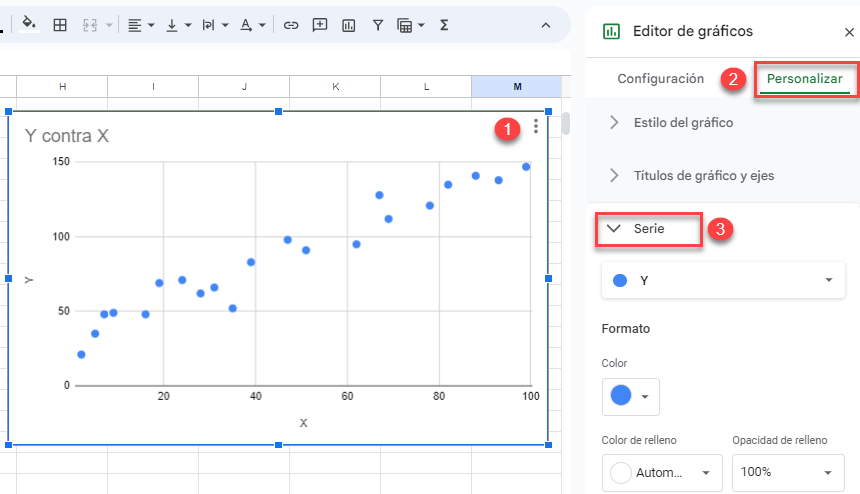The image size is (860, 494).
Task: Select column M header
Action: click(517, 87)
